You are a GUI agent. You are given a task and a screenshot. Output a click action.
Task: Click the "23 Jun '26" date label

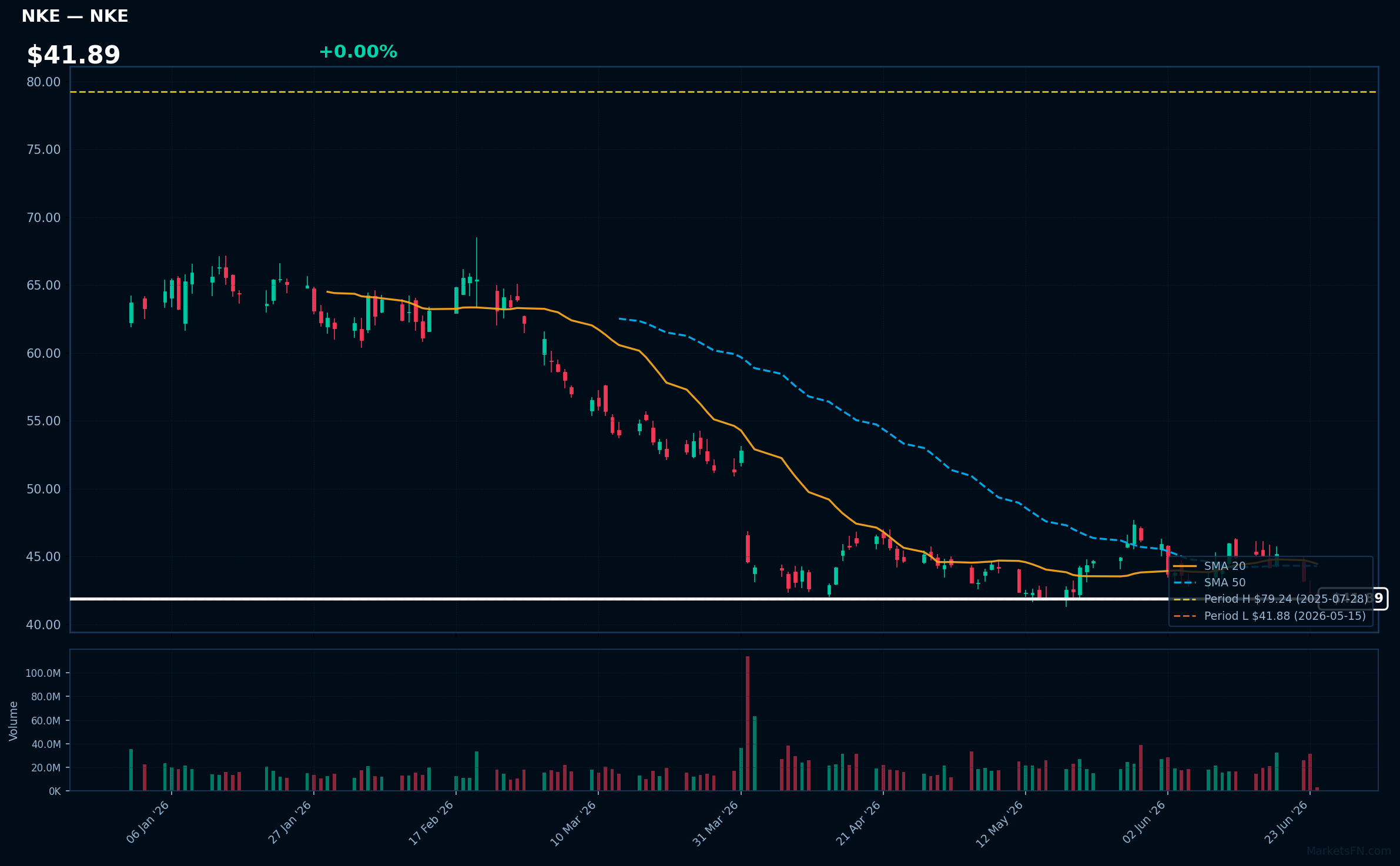coord(1287,823)
